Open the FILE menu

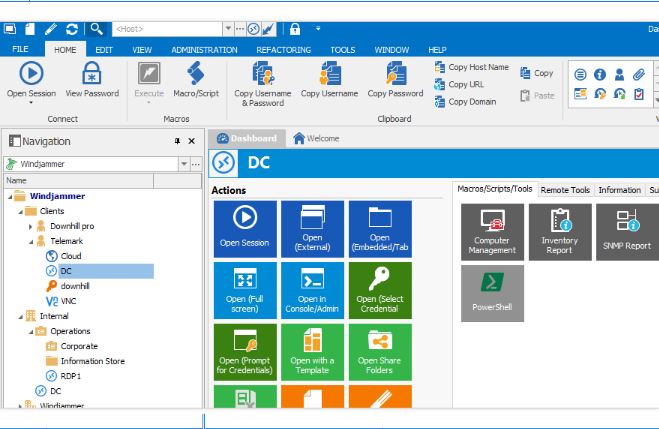21,50
